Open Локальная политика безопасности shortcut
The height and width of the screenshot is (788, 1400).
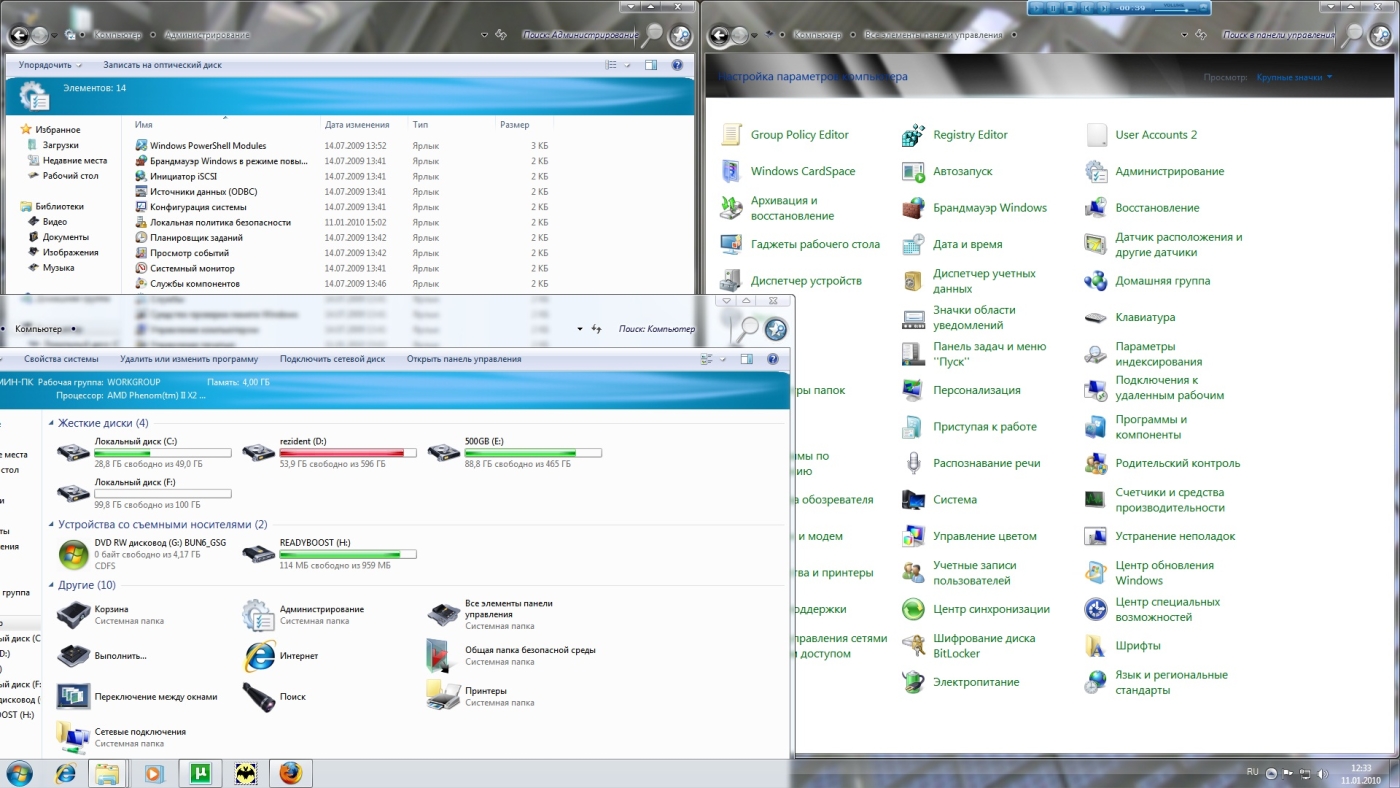pyautogui.click(x=220, y=222)
